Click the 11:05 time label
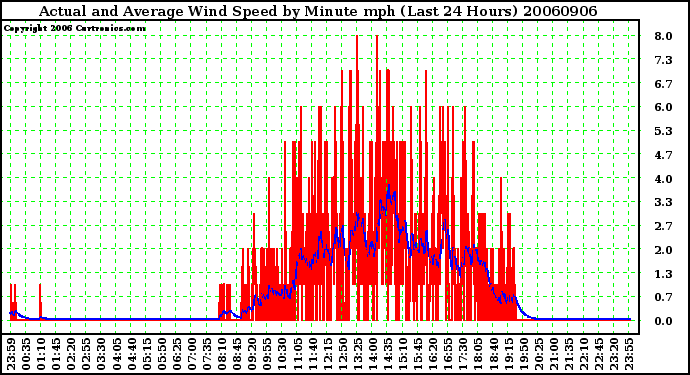The height and width of the screenshot is (375, 690). point(297,354)
